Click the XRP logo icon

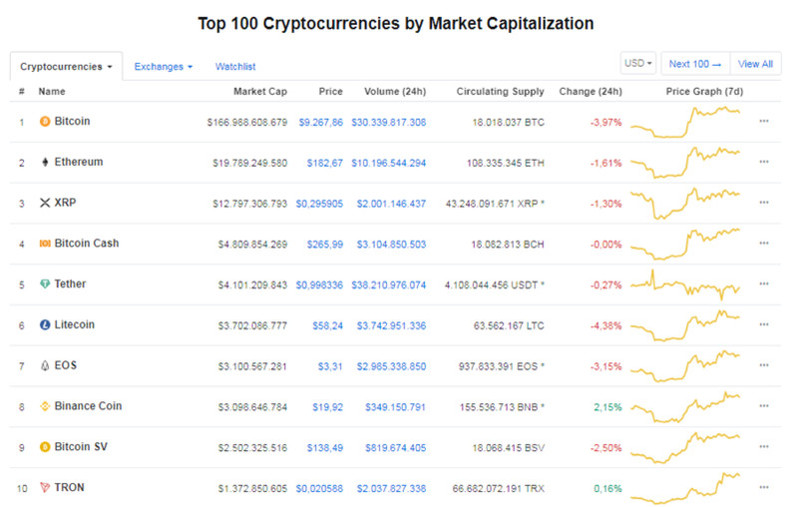coord(45,202)
